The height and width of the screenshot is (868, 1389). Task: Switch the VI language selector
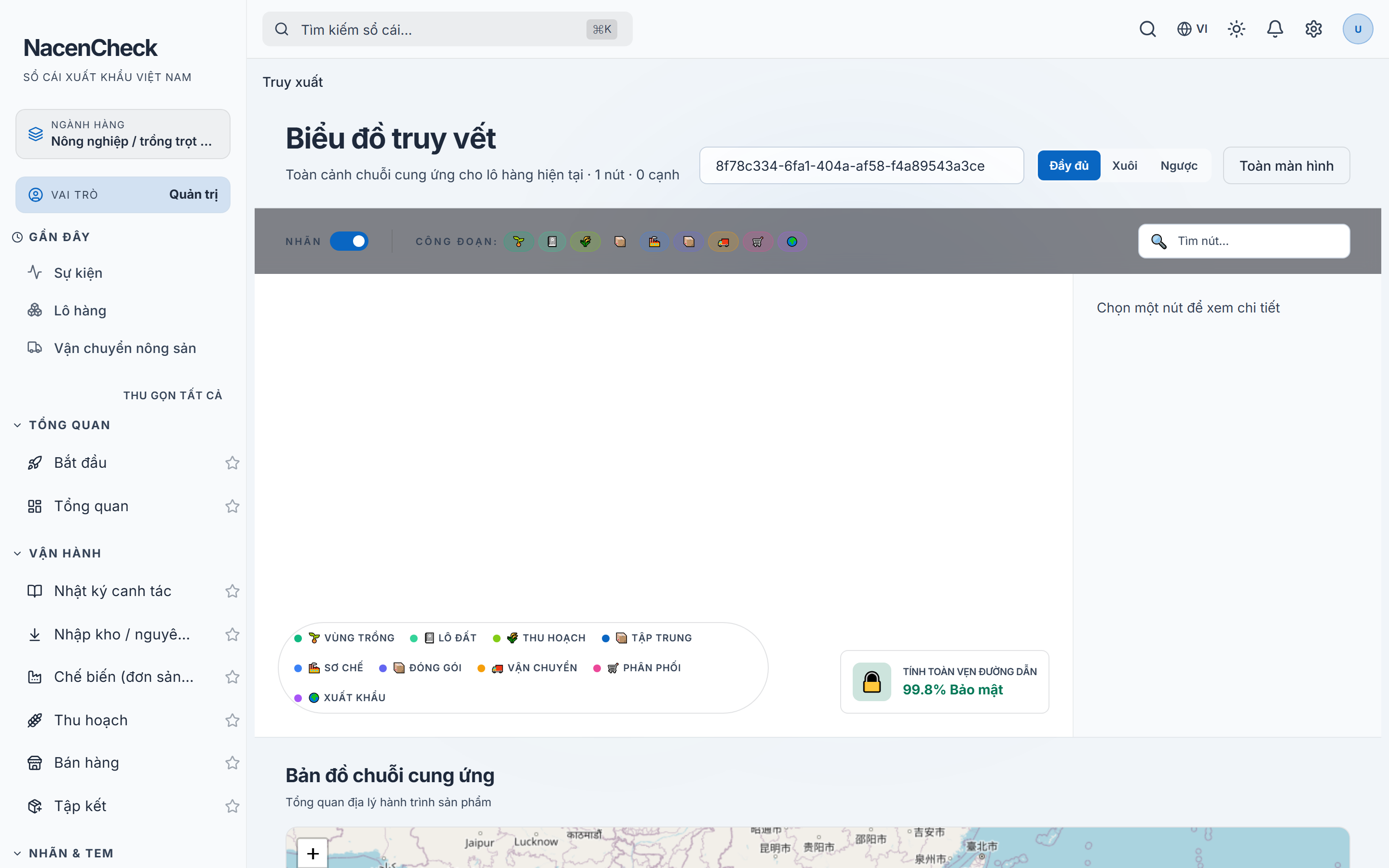1192,29
